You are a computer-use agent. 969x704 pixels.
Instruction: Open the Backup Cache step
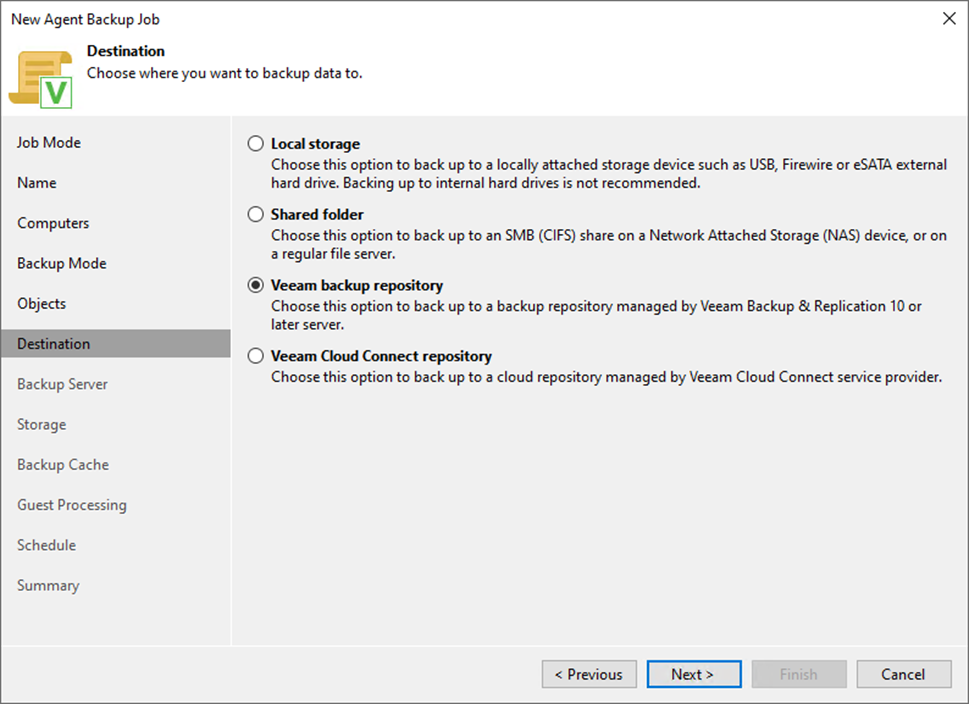[x=63, y=465]
